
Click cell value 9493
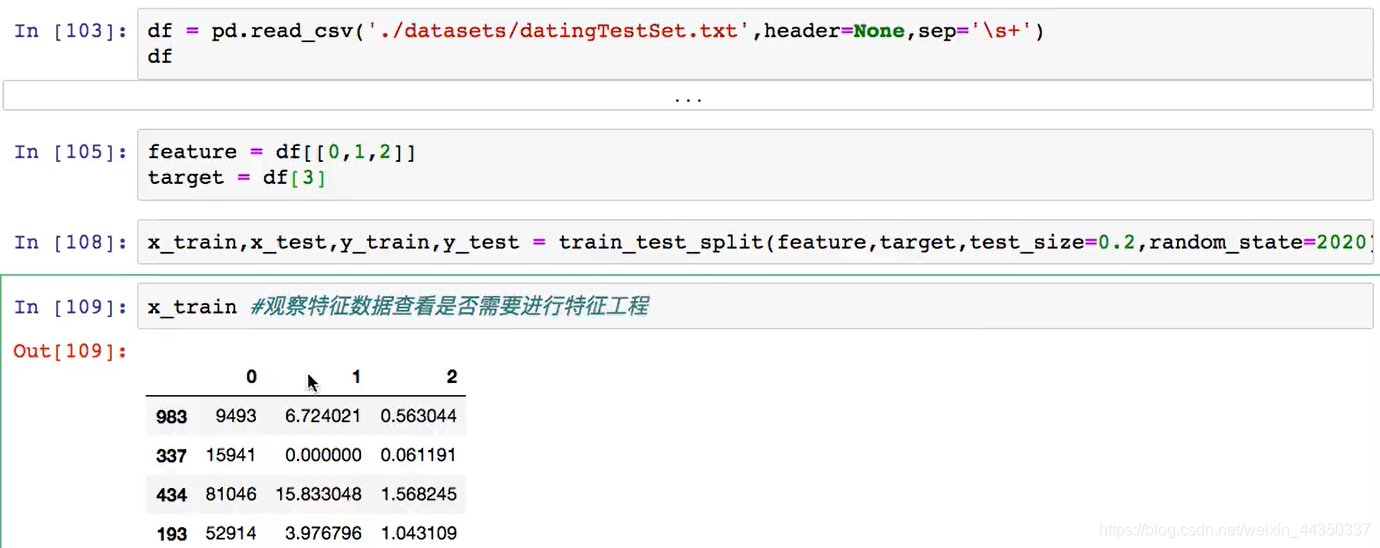click(235, 416)
